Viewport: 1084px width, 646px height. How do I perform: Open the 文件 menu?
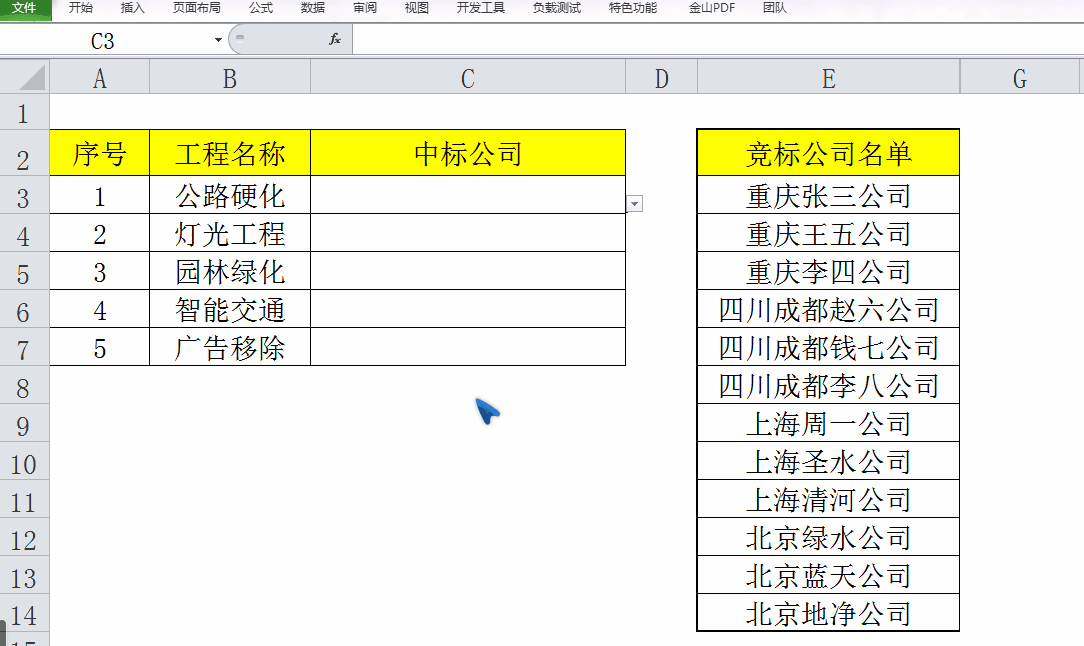click(23, 9)
